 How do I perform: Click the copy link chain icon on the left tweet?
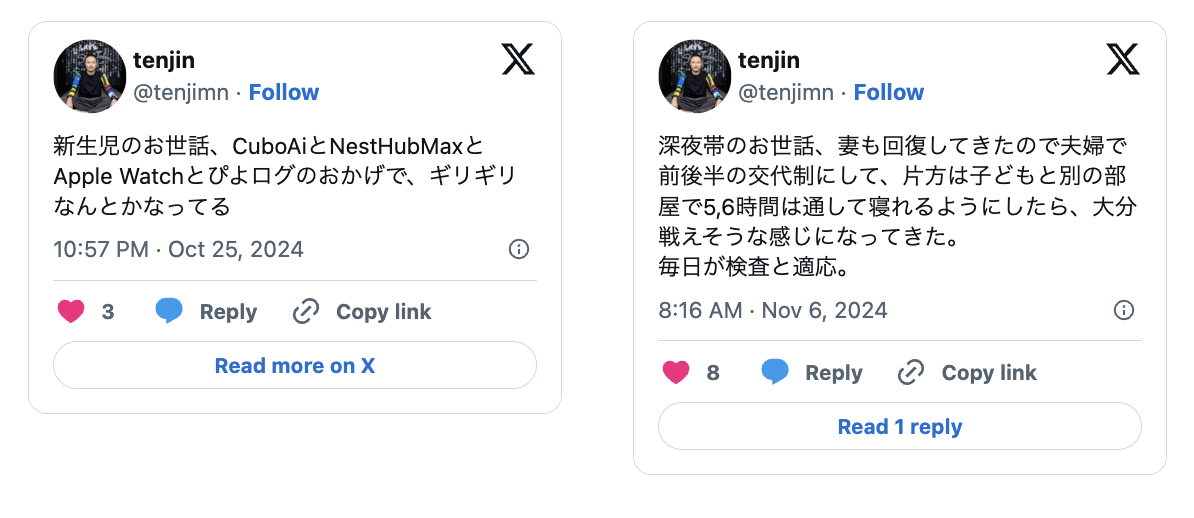[305, 312]
